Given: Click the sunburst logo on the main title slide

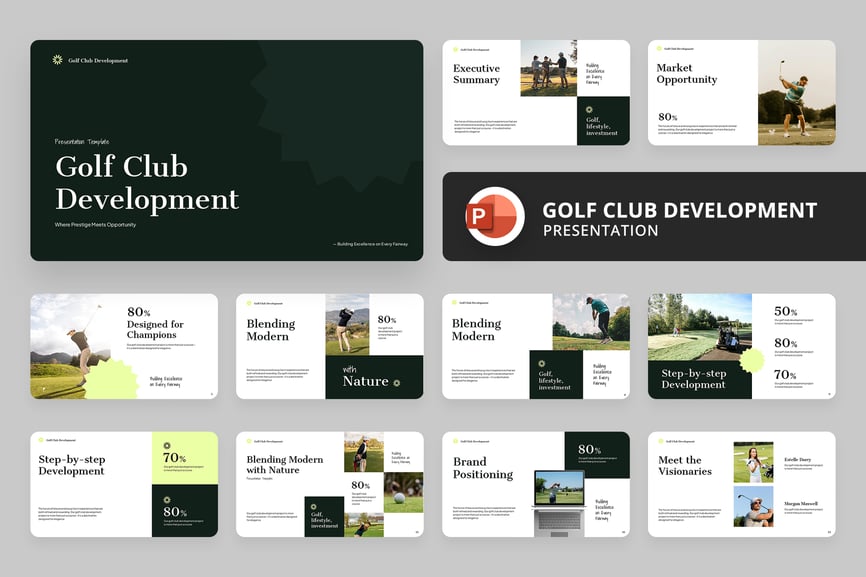Looking at the screenshot, I should click(x=58, y=60).
